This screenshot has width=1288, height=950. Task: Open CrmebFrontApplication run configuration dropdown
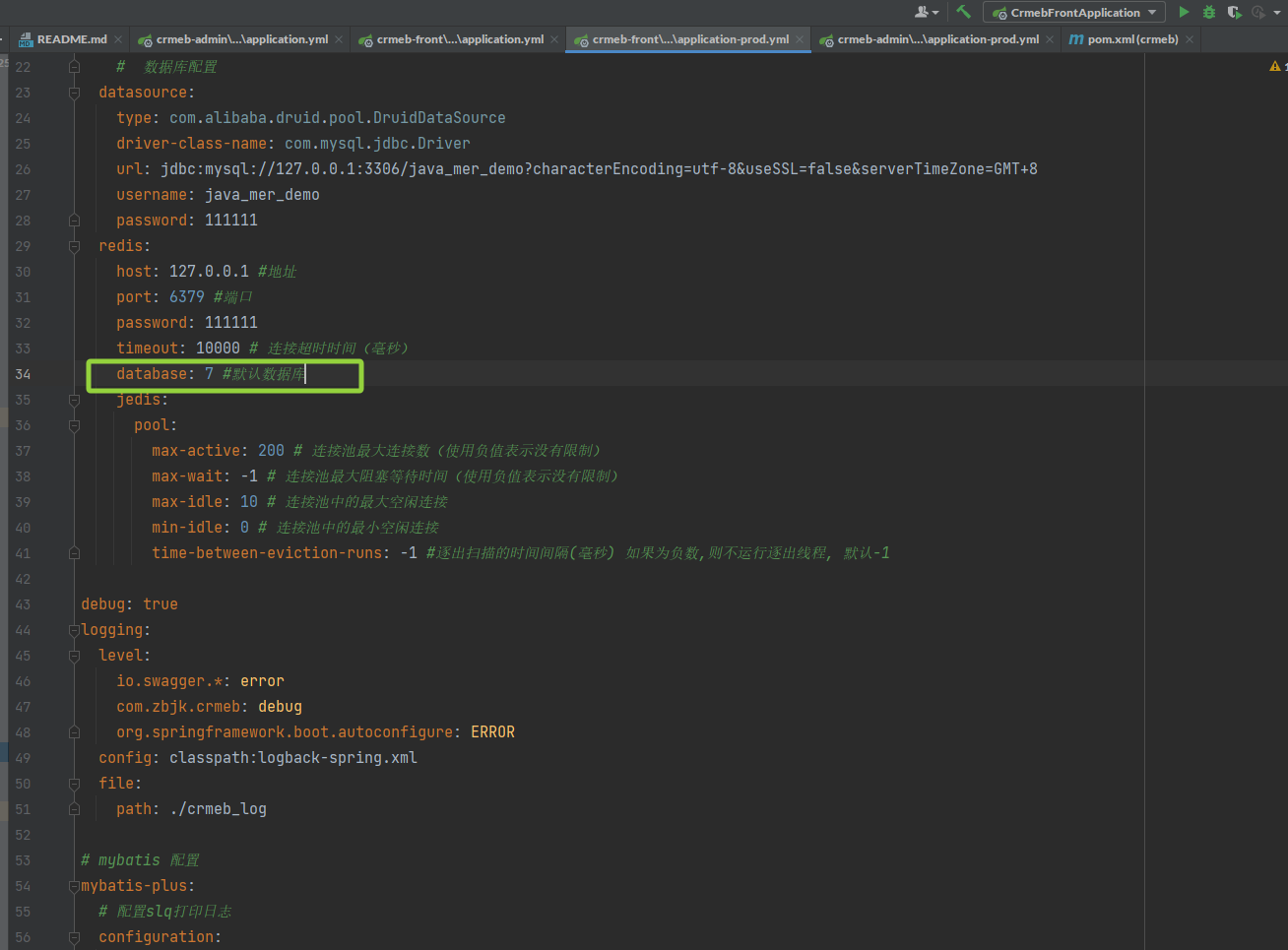tap(1073, 12)
